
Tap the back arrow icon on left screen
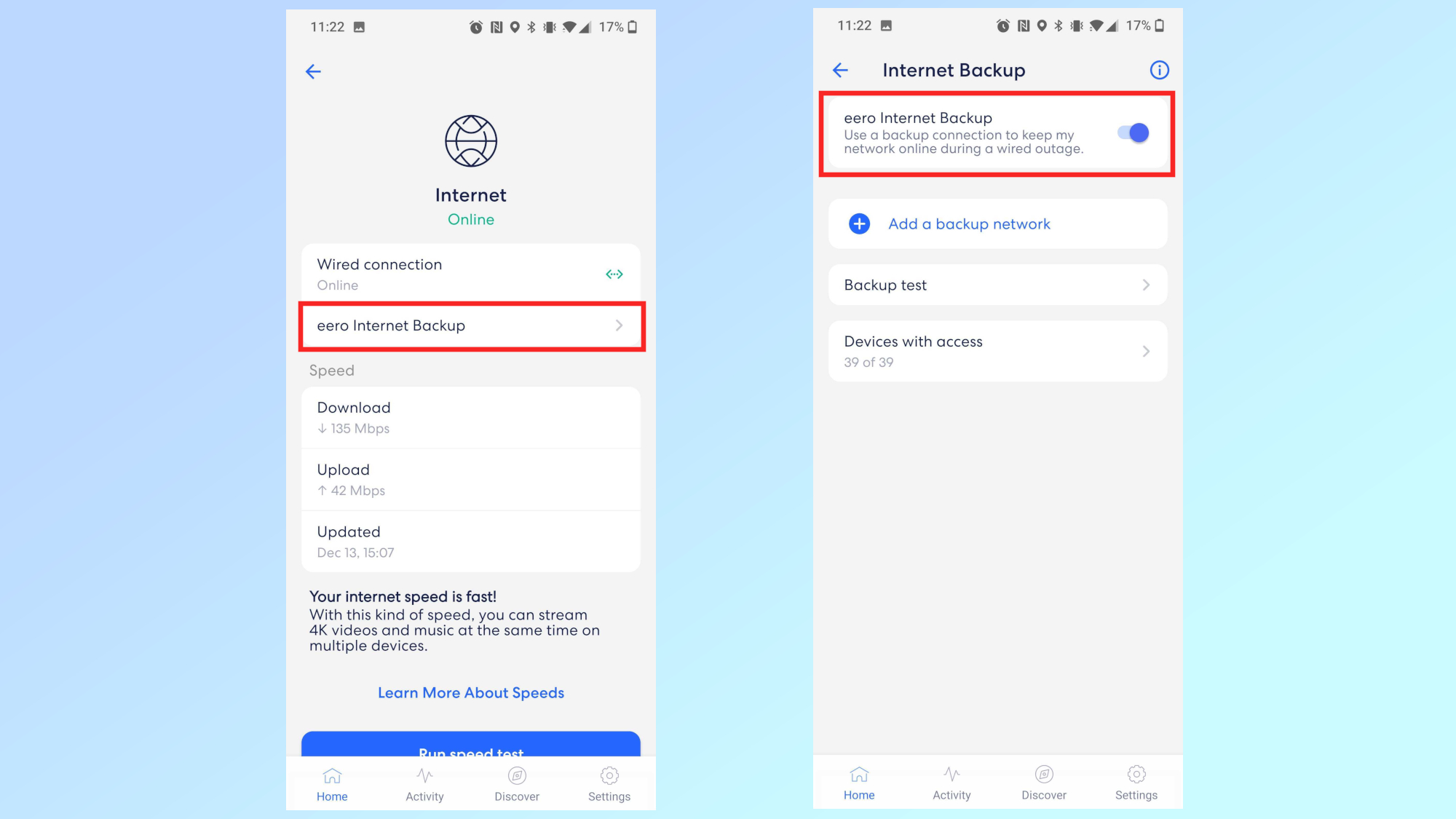pyautogui.click(x=314, y=70)
